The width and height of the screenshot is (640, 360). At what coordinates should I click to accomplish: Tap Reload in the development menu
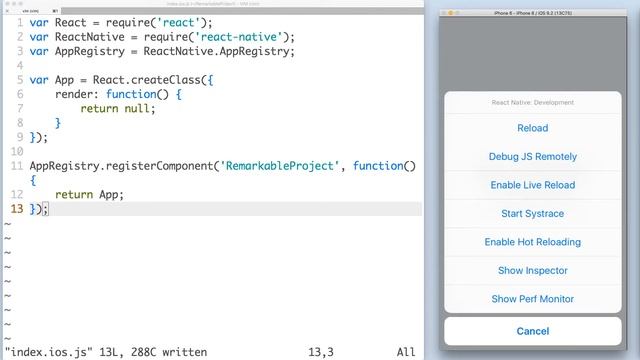coord(533,128)
